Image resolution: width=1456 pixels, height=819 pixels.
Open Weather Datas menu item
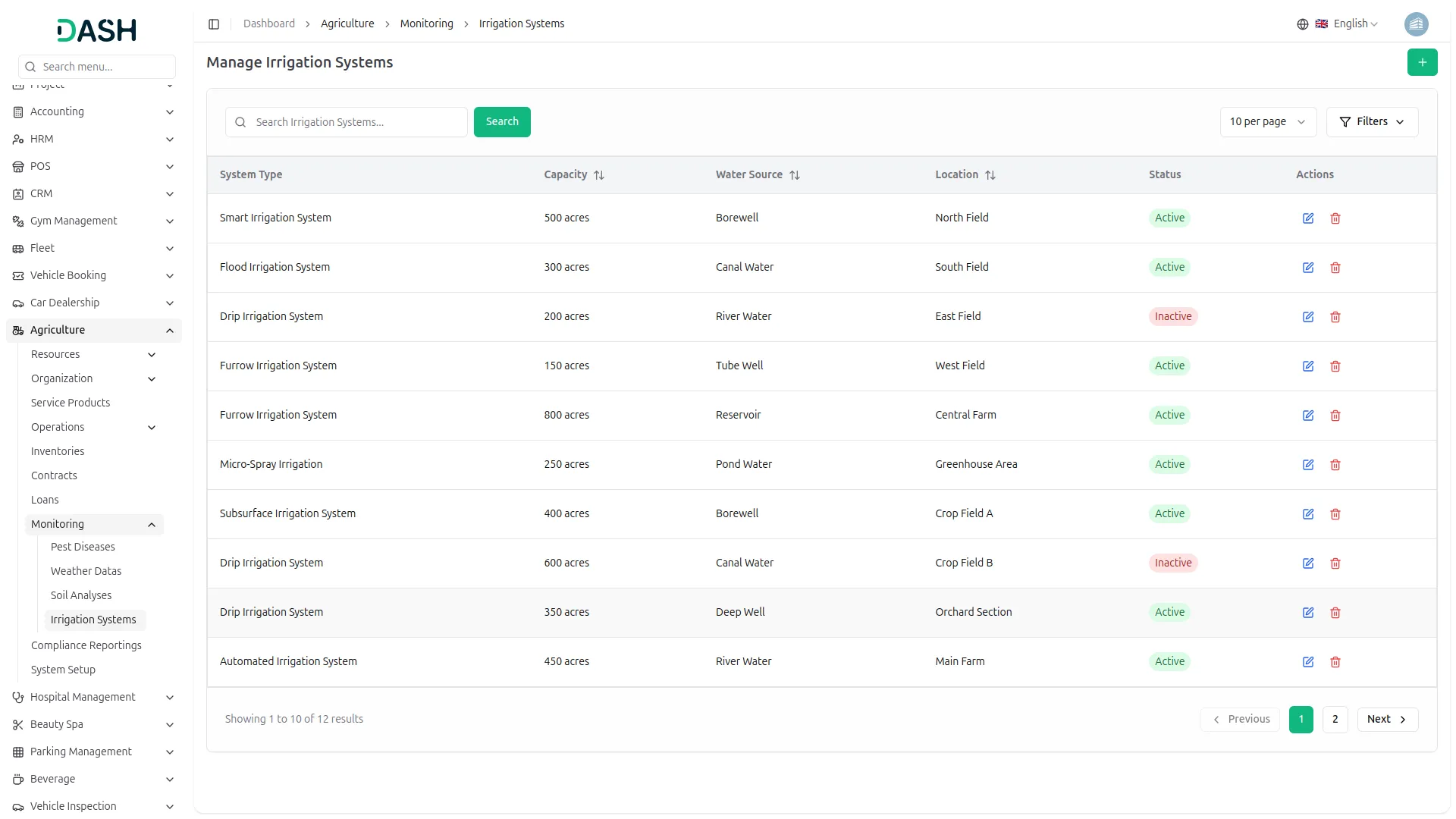[x=86, y=572]
